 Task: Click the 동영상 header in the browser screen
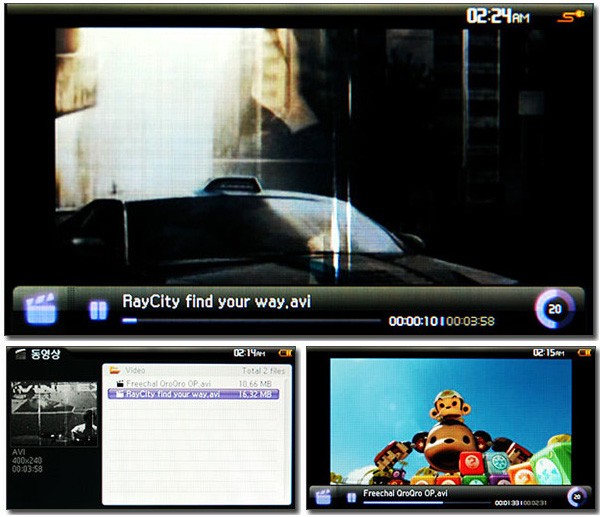[x=45, y=354]
